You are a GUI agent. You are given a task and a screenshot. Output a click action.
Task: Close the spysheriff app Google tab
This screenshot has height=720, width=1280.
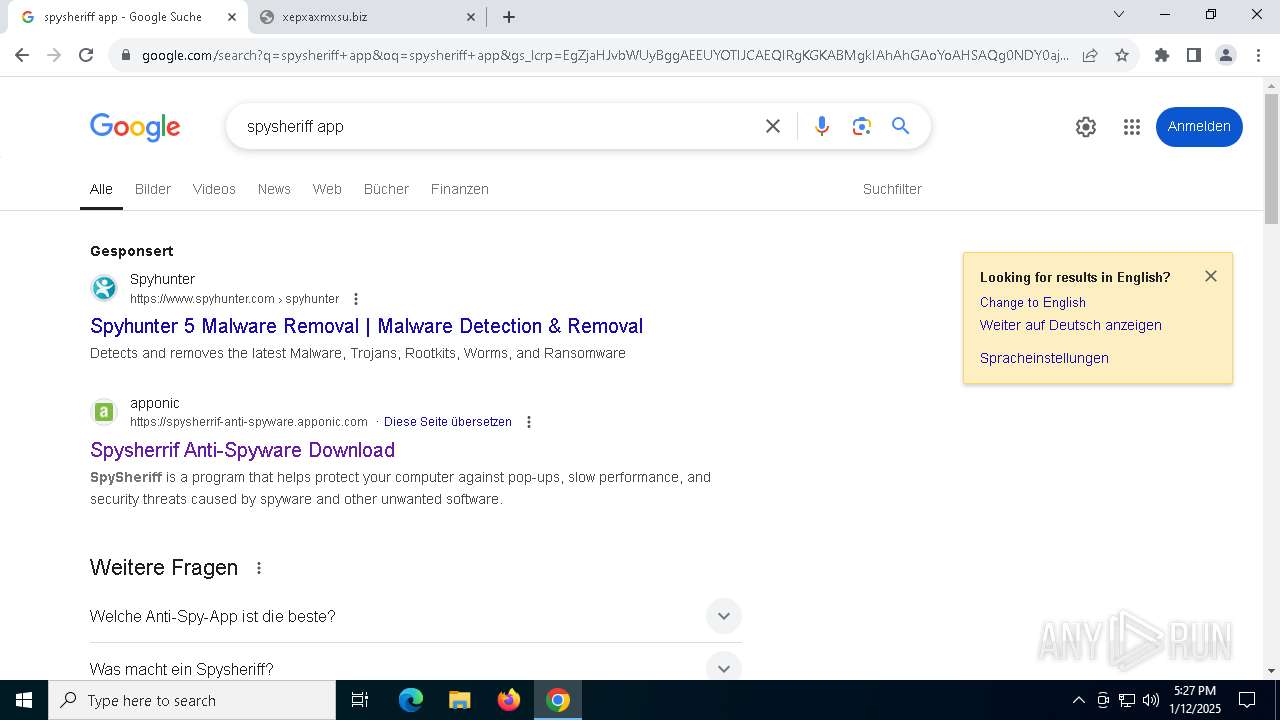click(232, 17)
